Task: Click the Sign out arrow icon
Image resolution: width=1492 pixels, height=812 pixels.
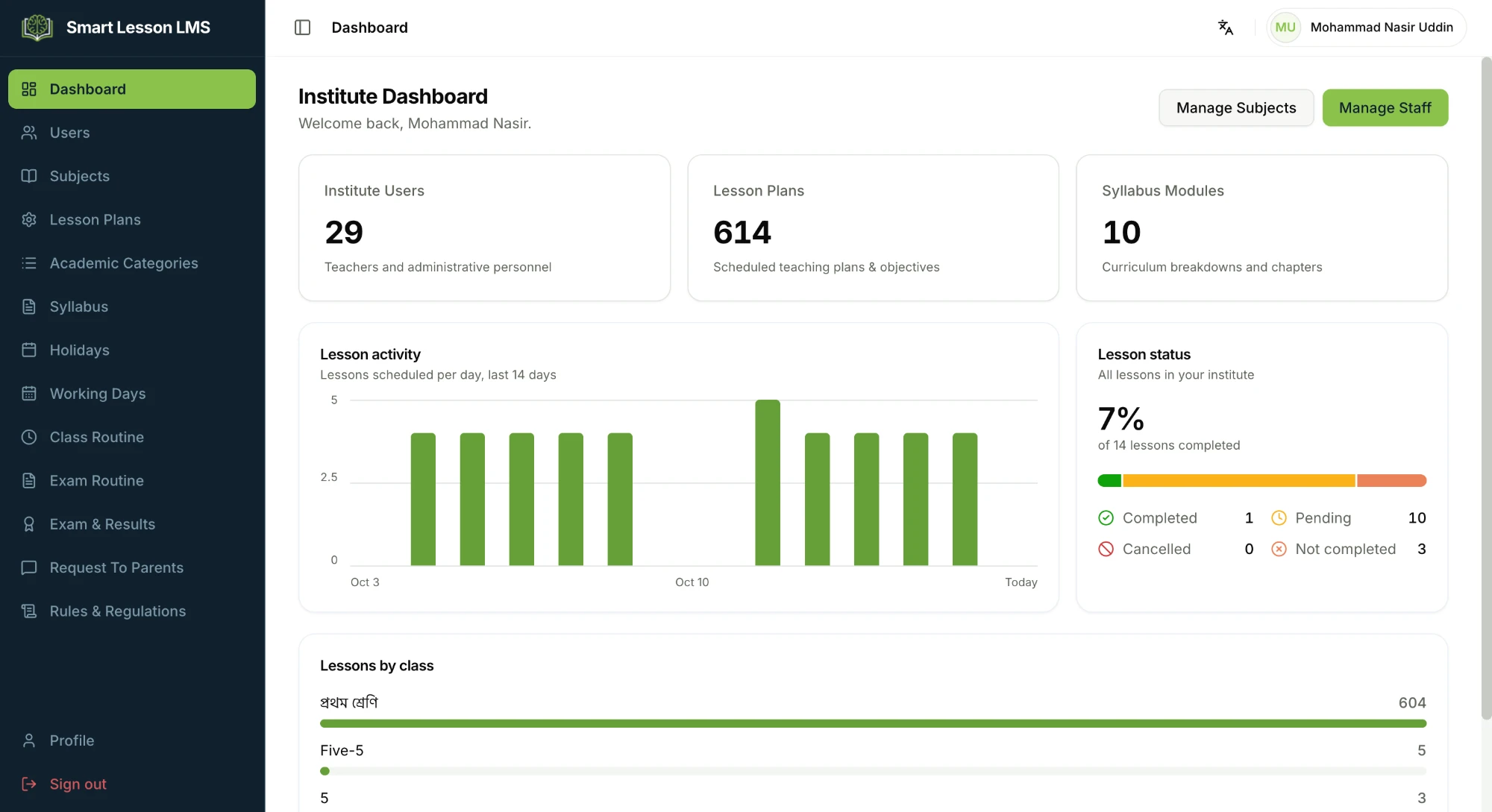Action: (29, 784)
